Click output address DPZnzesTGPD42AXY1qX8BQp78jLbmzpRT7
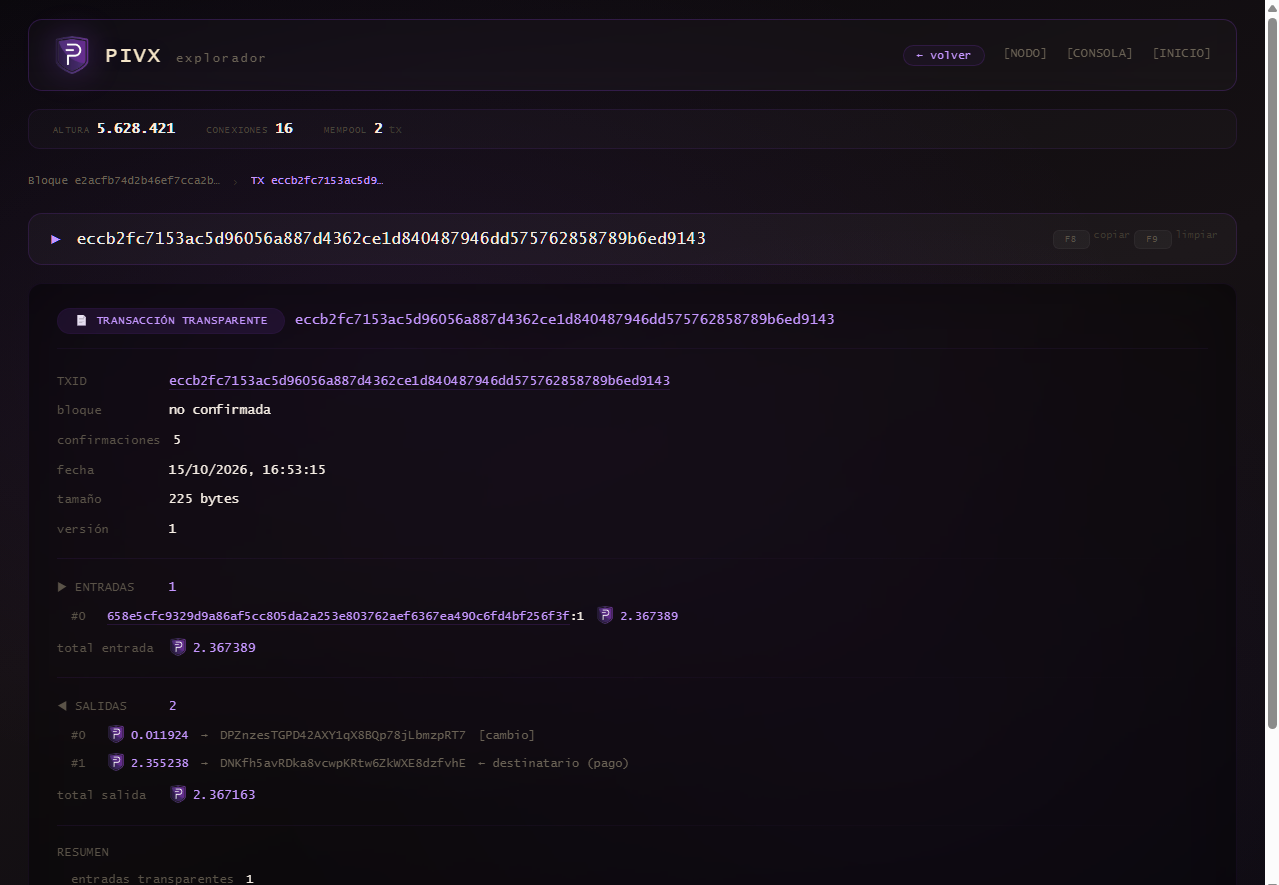Viewport: 1279px width, 885px height. click(343, 735)
